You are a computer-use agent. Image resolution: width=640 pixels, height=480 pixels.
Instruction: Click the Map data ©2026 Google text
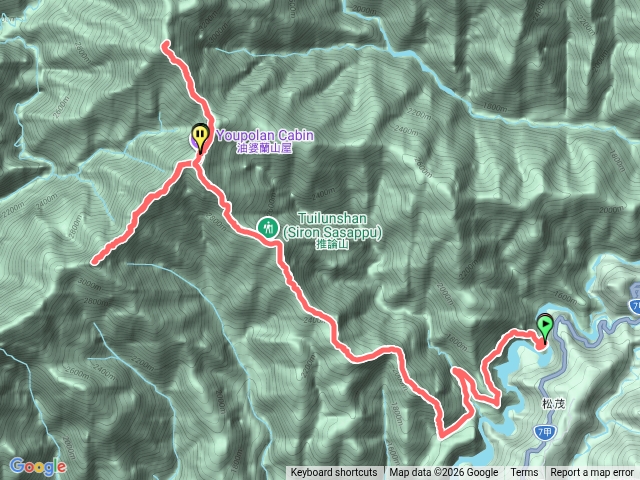point(444,473)
